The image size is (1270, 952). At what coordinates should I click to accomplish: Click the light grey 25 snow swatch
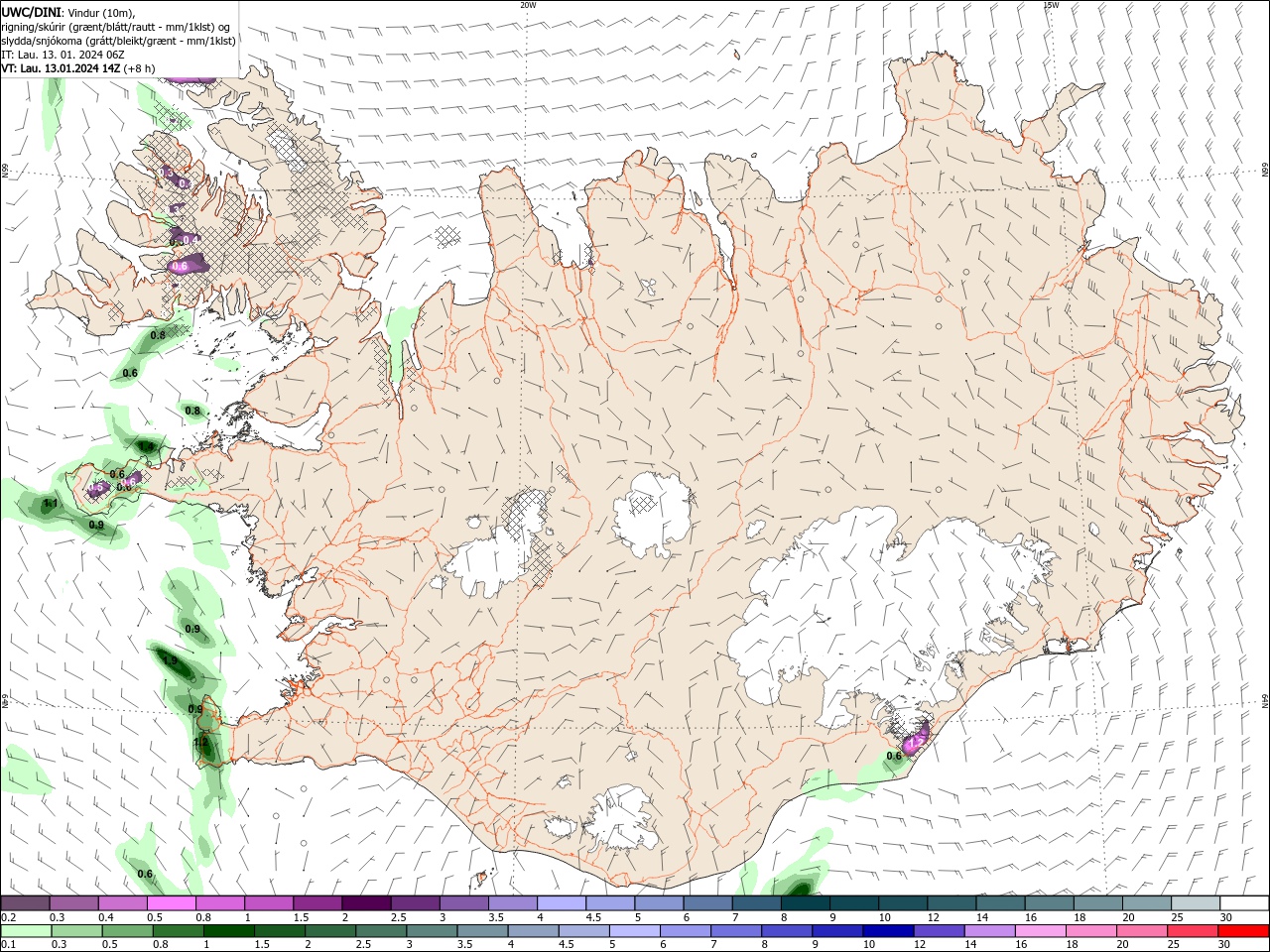click(1196, 903)
